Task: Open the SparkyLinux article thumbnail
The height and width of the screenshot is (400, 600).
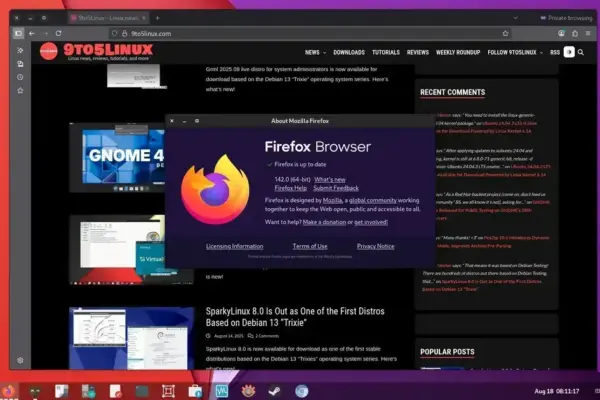Action: point(131,338)
